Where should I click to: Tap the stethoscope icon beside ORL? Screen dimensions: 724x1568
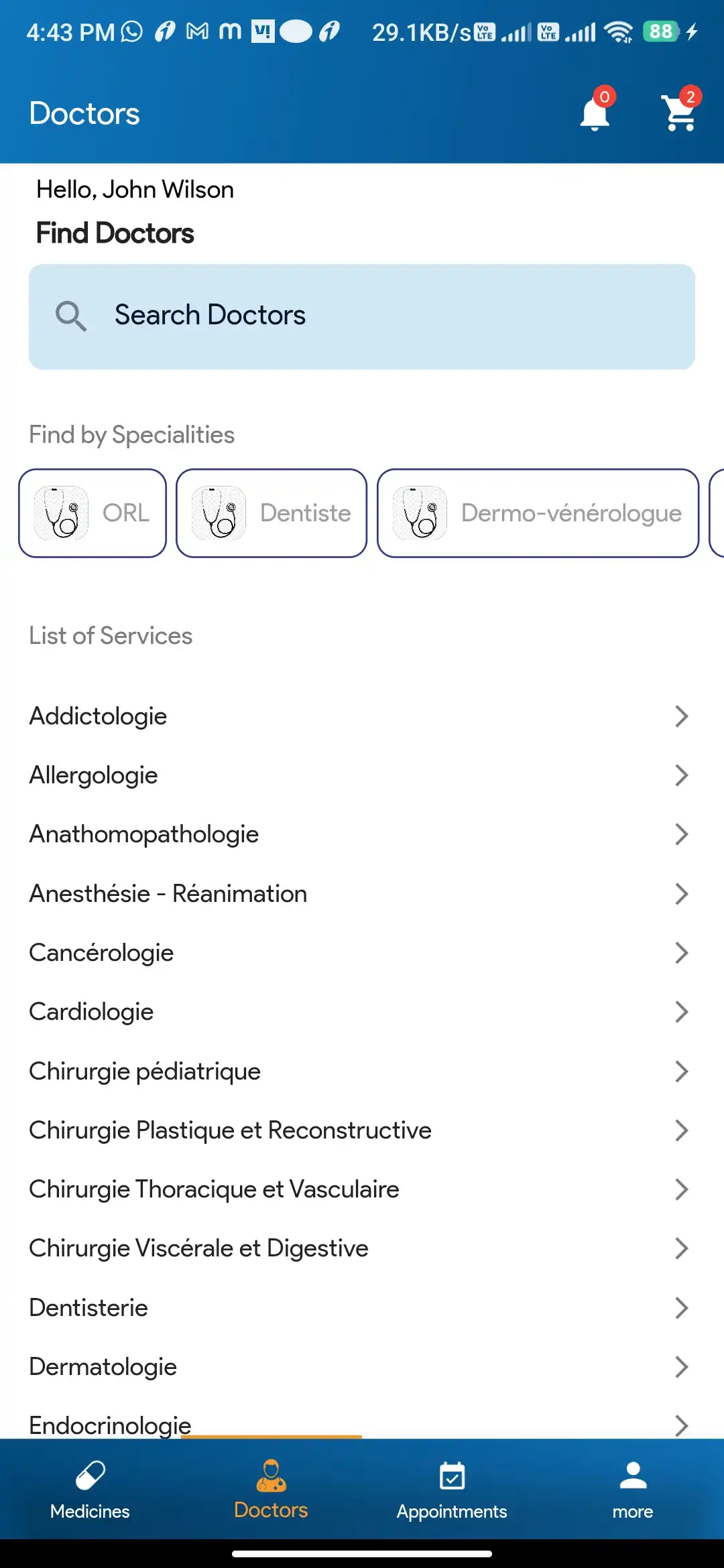[x=62, y=513]
